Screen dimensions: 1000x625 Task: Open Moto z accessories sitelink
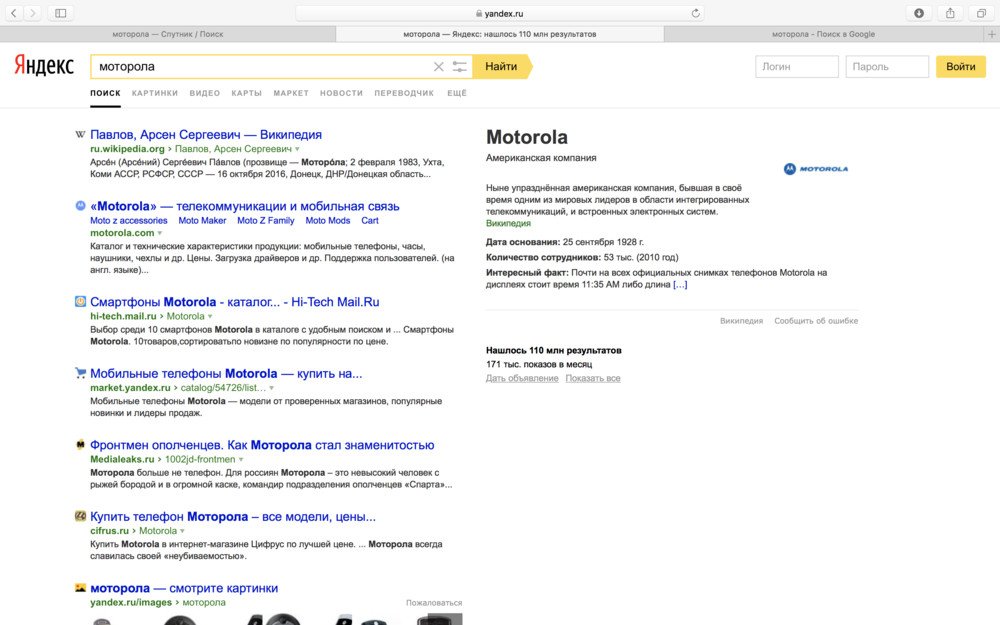click(x=129, y=221)
